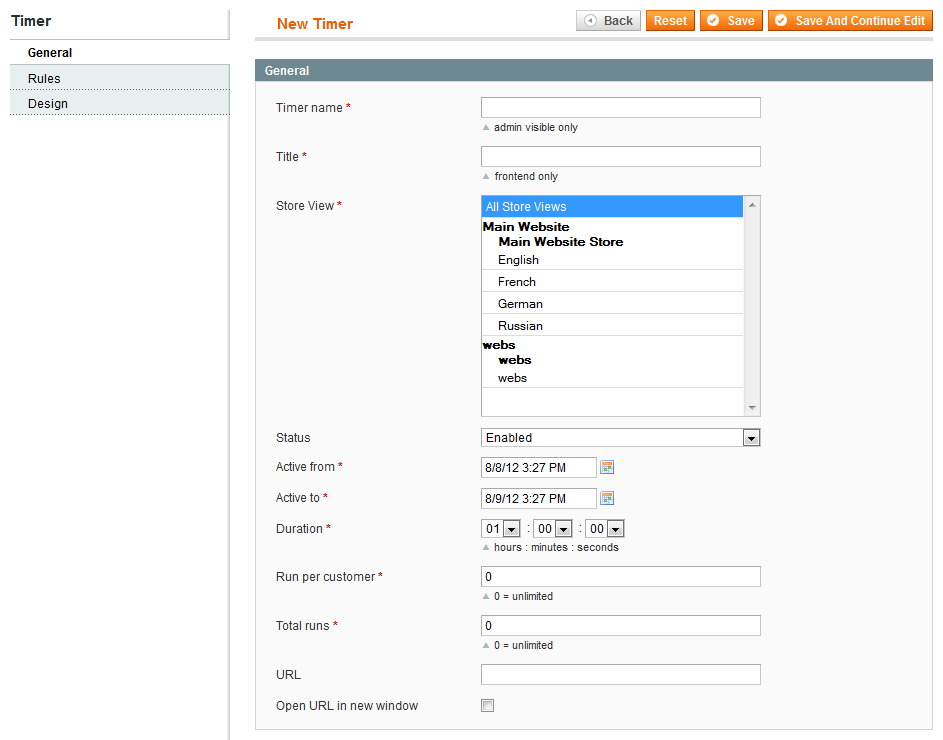Viewport: 943px width, 740px height.
Task: Toggle Open URL in new window checkbox
Action: click(487, 705)
